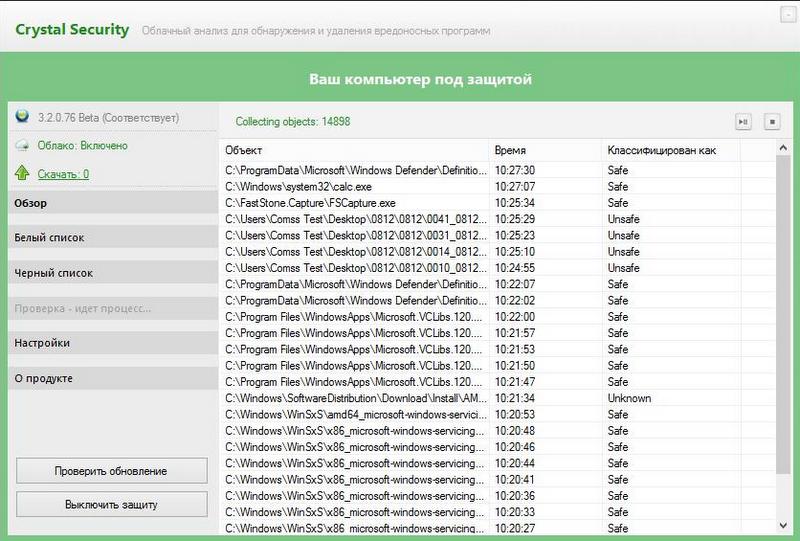Click the window control at top right

click(x=788, y=14)
